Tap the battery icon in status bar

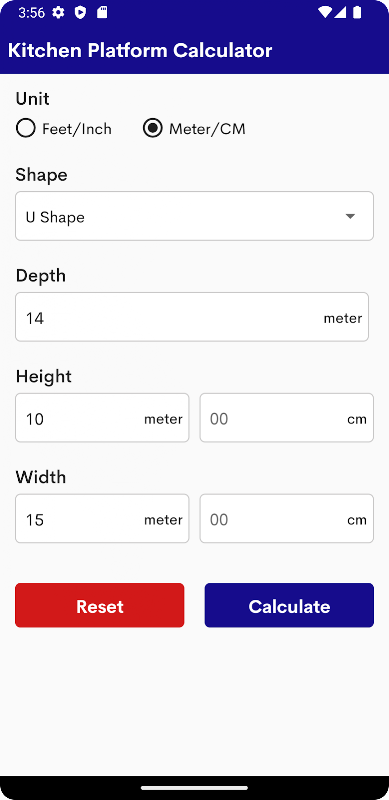click(357, 13)
